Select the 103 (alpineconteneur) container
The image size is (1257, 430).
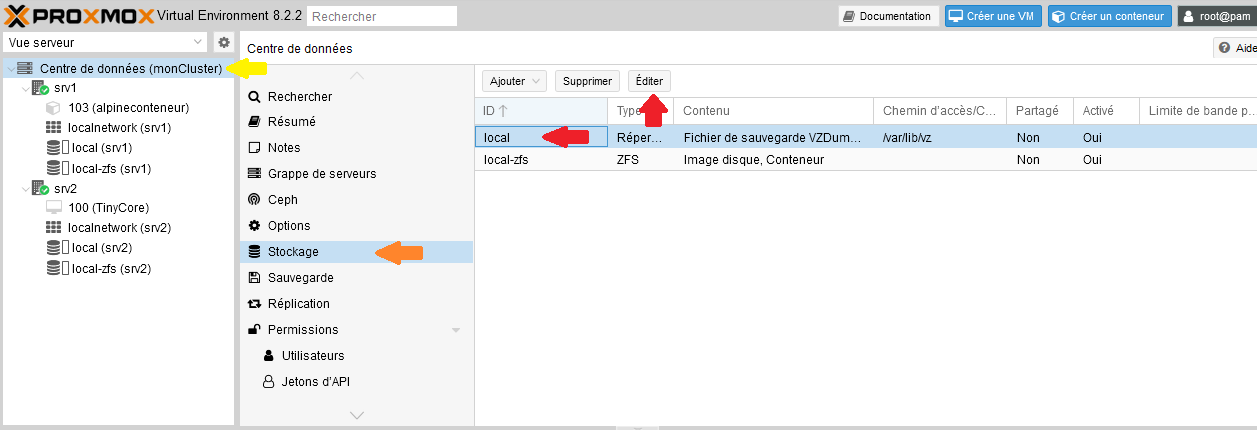(128, 107)
